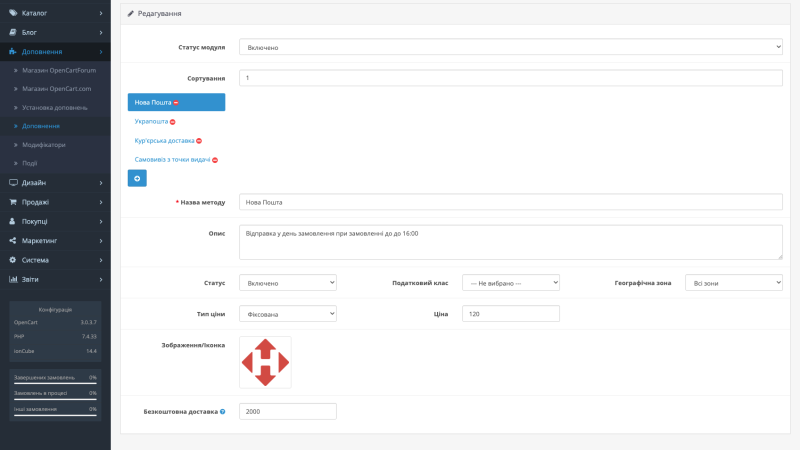
Task: Open the Статус модуля dropdown
Action: [x=511, y=47]
